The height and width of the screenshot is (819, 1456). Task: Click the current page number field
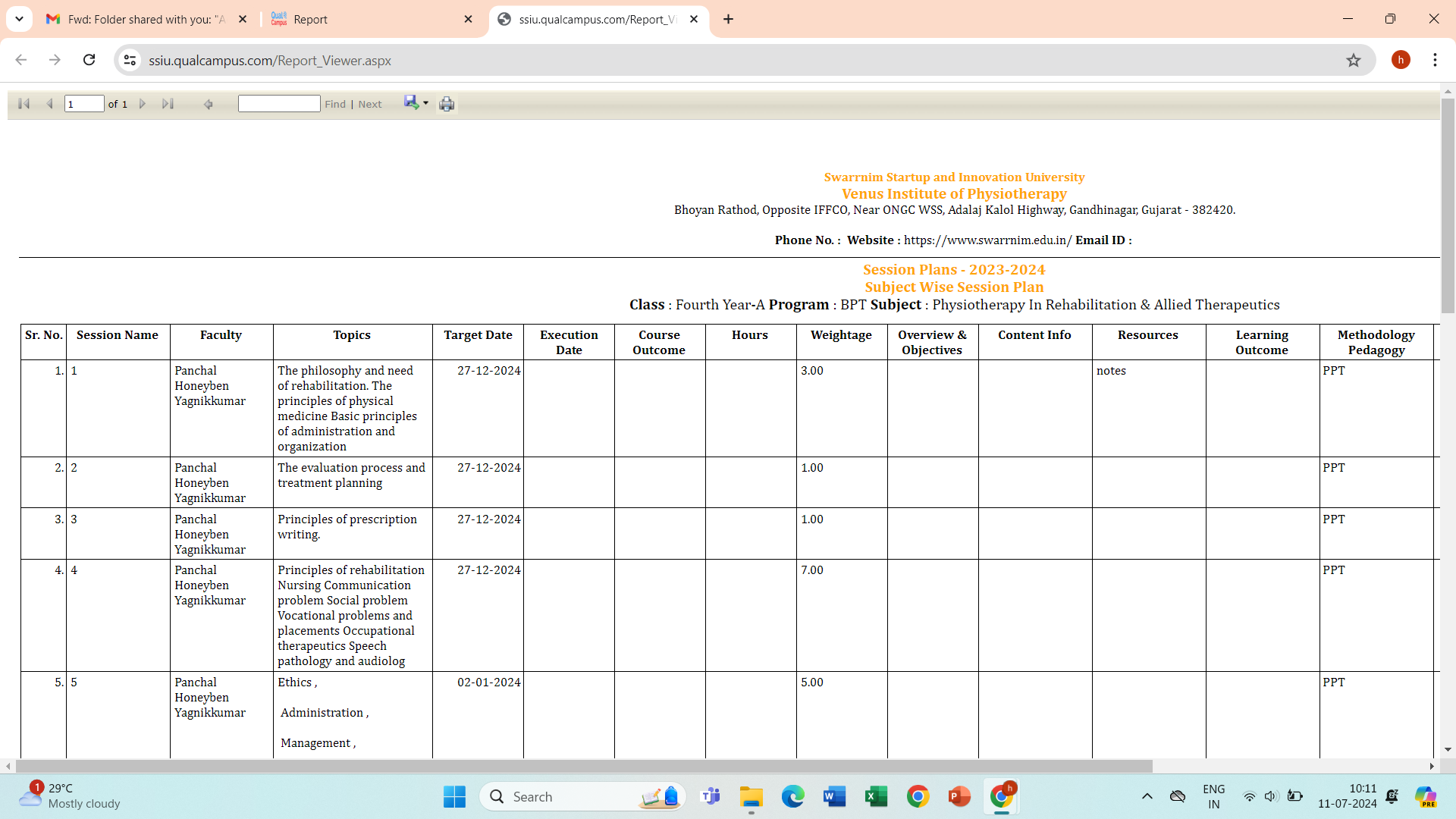click(x=84, y=104)
